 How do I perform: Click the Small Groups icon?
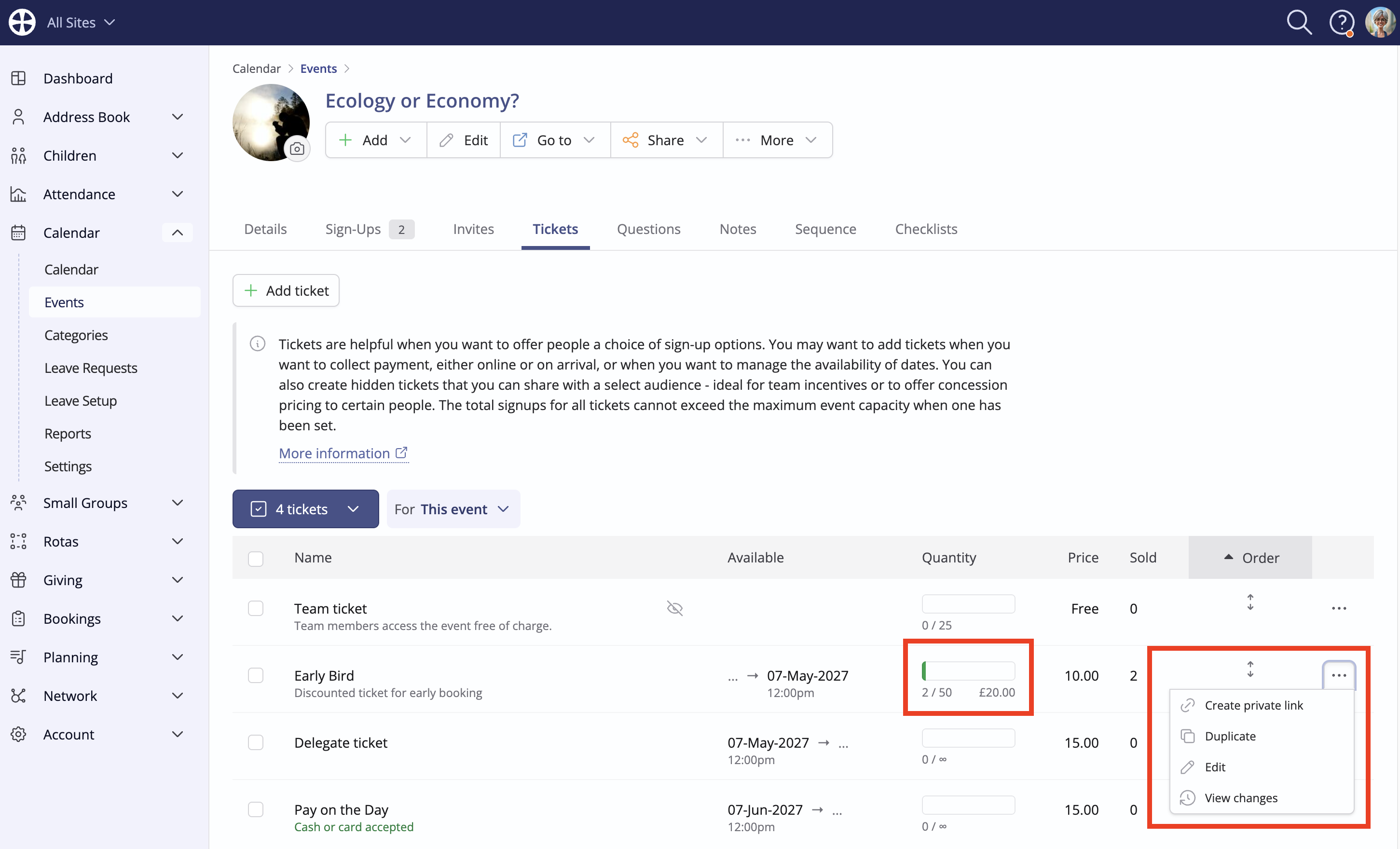click(18, 503)
